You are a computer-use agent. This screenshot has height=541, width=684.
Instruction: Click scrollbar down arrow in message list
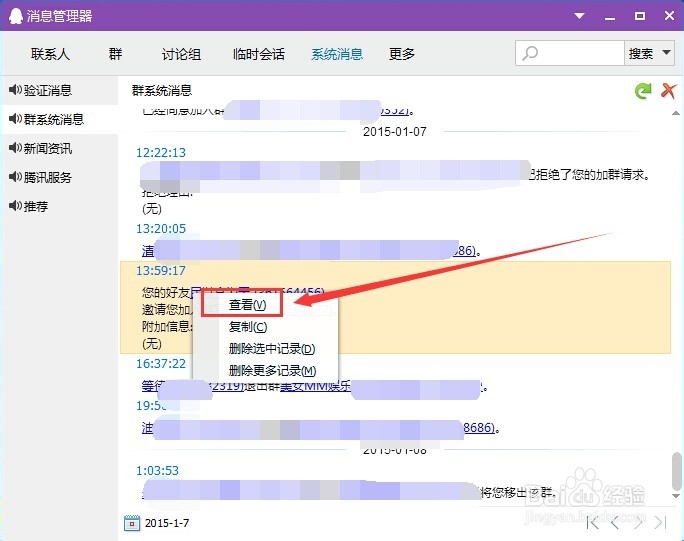point(676,496)
